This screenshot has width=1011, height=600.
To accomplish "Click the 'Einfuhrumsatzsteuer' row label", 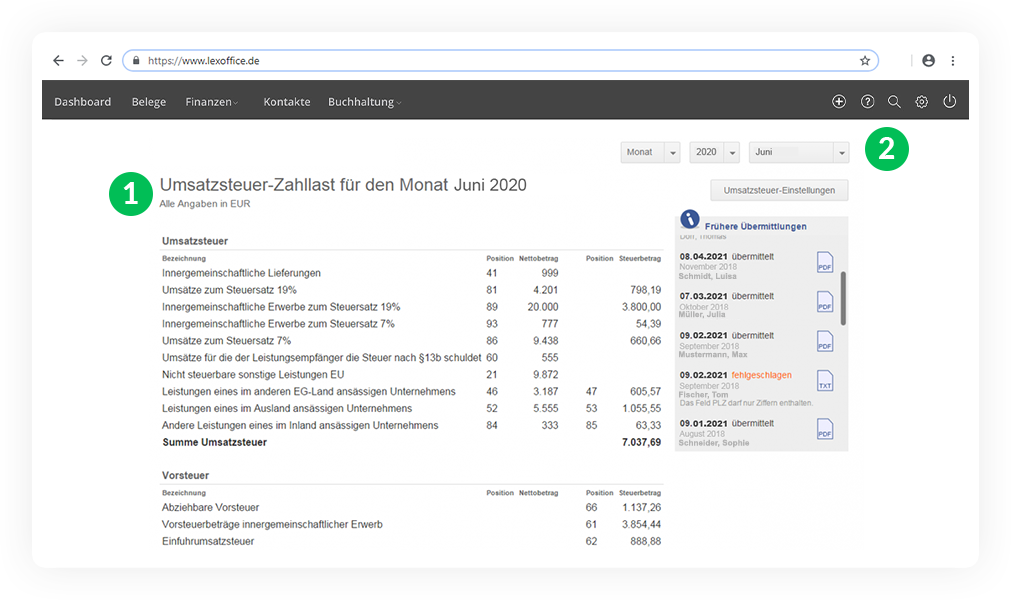I will click(208, 541).
